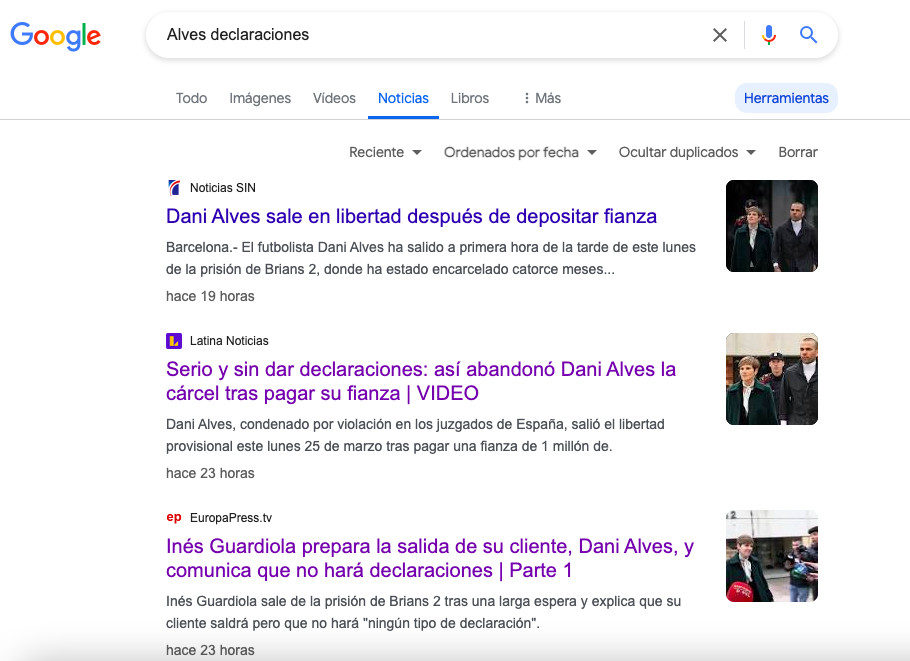Open the Más menu
This screenshot has height=661, width=910.
click(x=542, y=98)
